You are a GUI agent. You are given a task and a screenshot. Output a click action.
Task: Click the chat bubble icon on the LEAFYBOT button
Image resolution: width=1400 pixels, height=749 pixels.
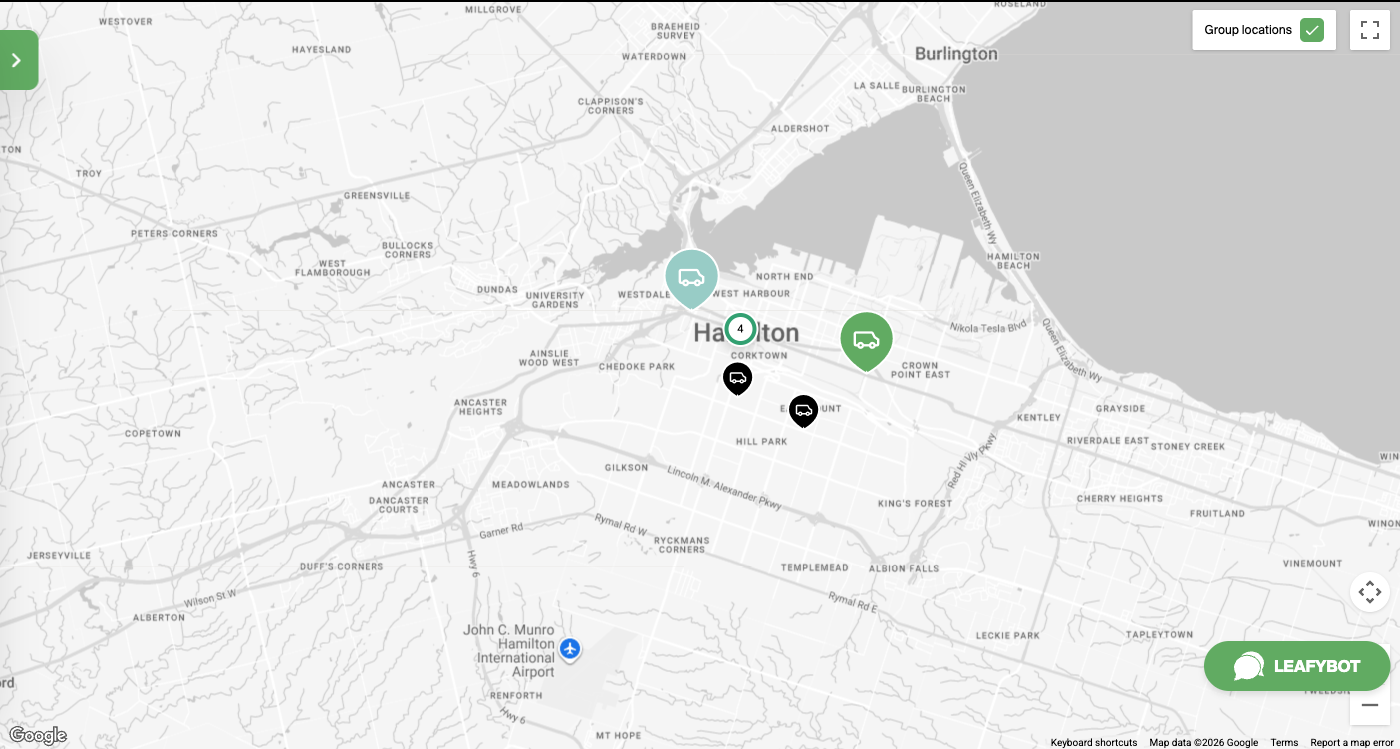pyautogui.click(x=1247, y=666)
